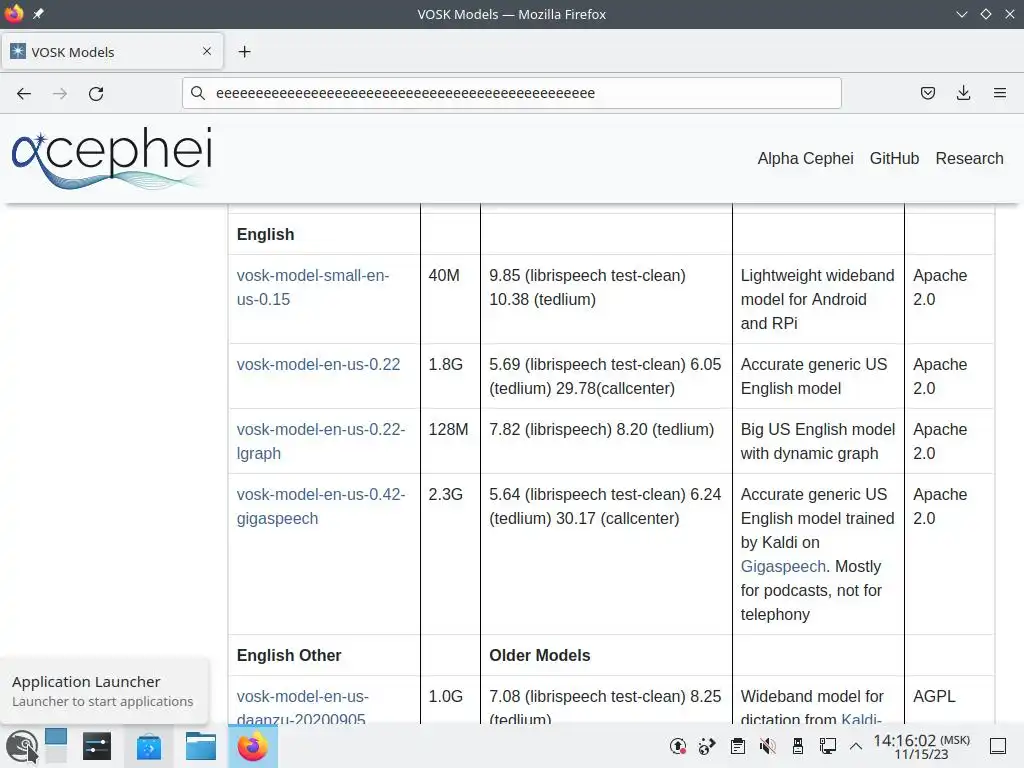Download vosk-model-small-en-us-0.15
The height and width of the screenshot is (768, 1024).
[313, 287]
